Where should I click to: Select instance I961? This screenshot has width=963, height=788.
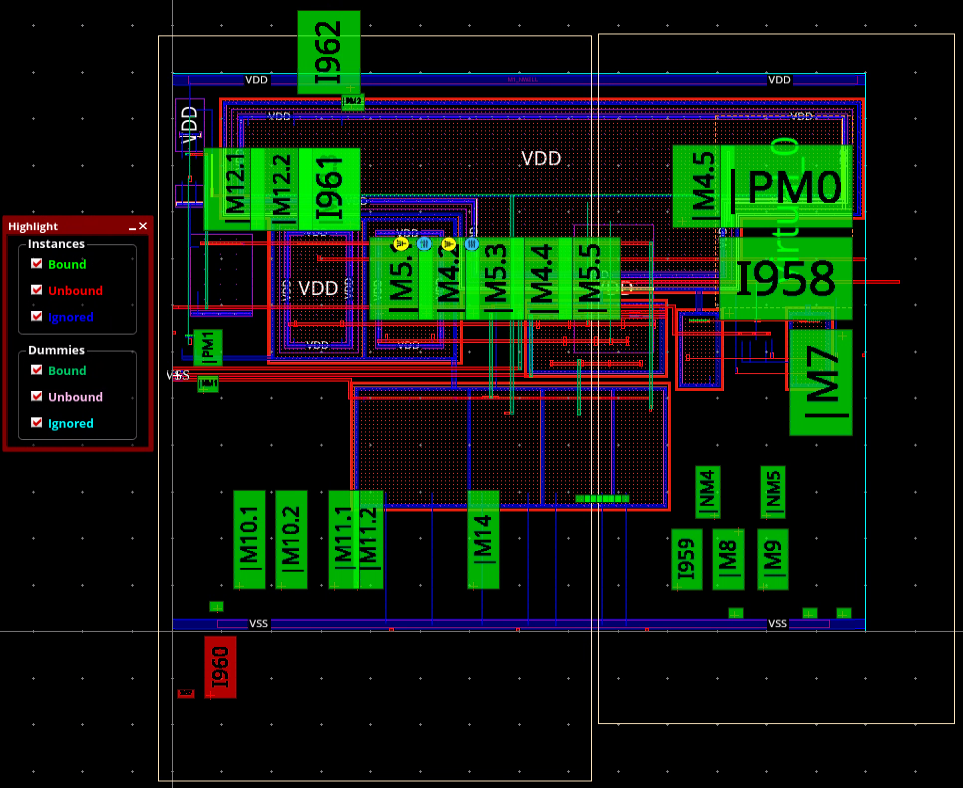tap(329, 189)
